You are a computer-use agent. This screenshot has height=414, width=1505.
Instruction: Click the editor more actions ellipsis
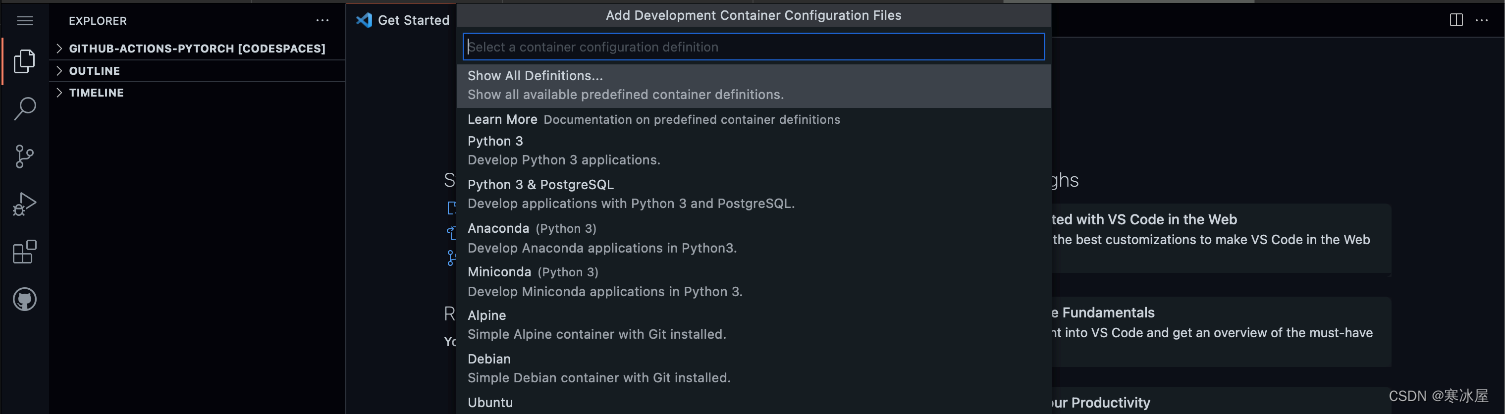[x=1484, y=20]
